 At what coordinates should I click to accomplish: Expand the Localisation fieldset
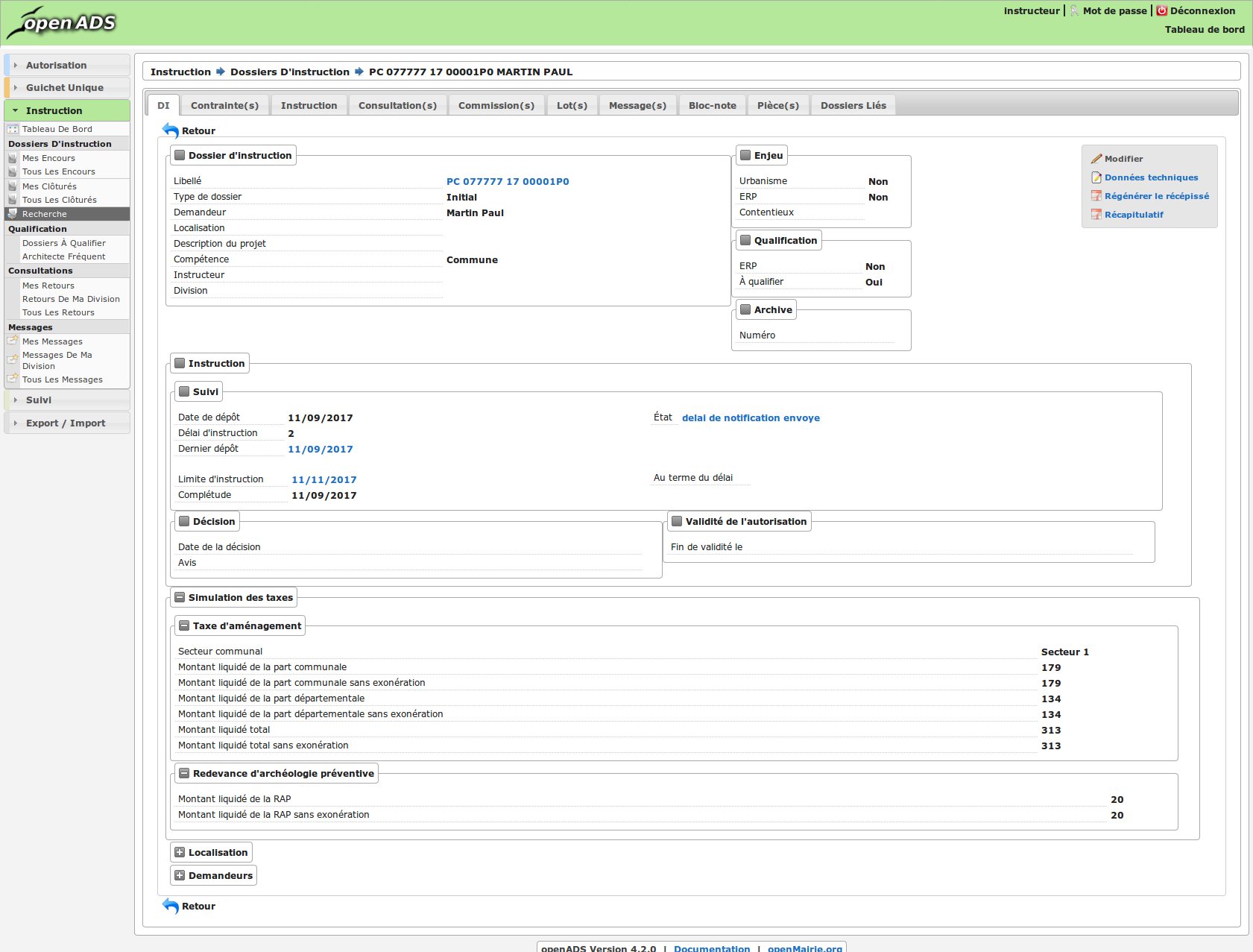click(x=180, y=853)
